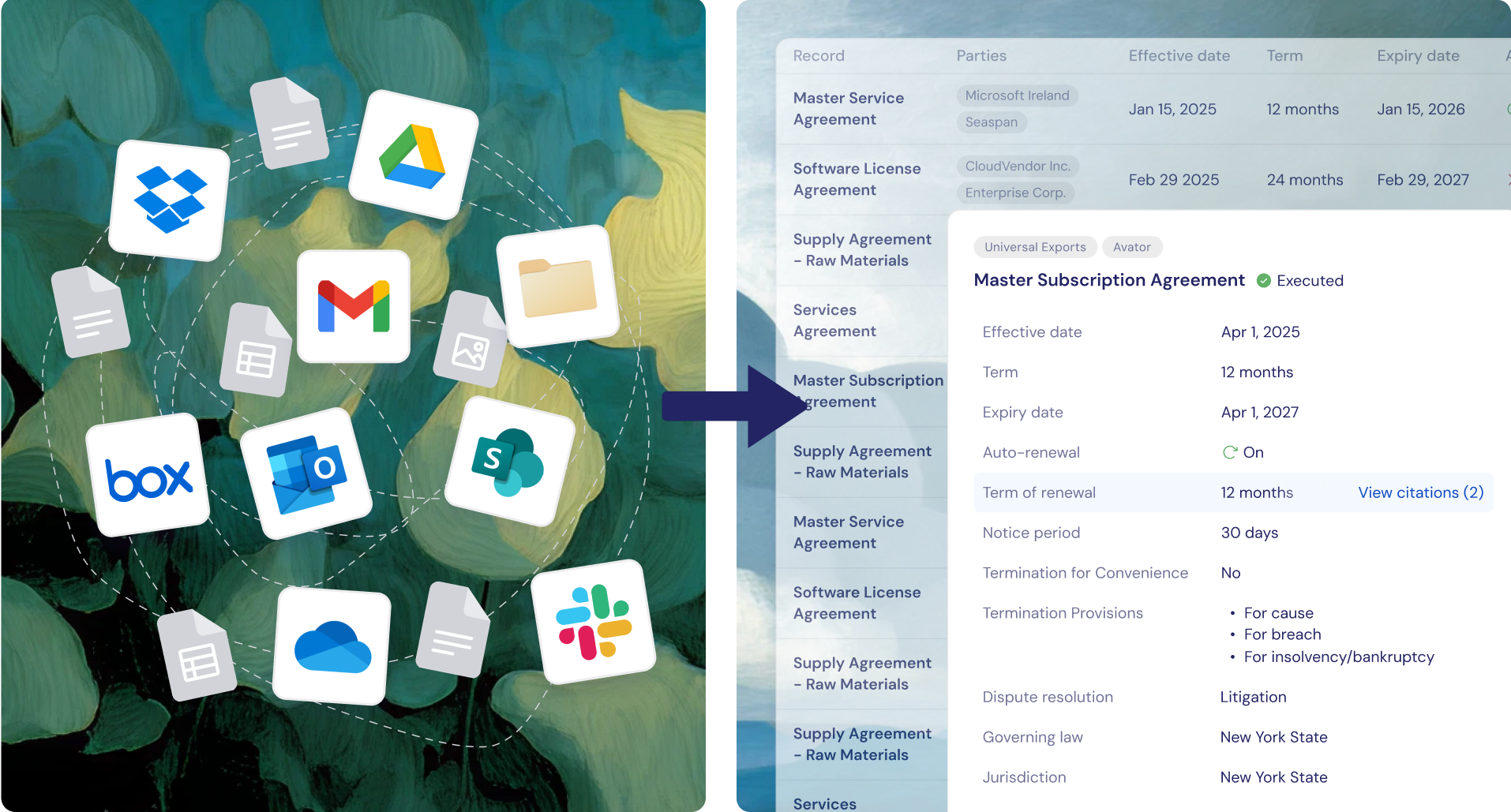Select the Avator party tag
This screenshot has width=1511, height=812.
coord(1131,247)
